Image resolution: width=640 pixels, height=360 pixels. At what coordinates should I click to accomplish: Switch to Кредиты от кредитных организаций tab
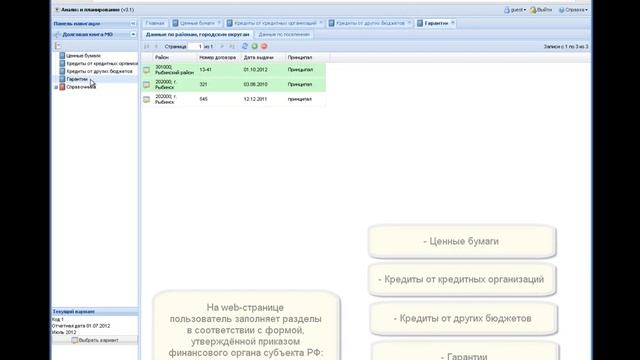[x=275, y=23]
